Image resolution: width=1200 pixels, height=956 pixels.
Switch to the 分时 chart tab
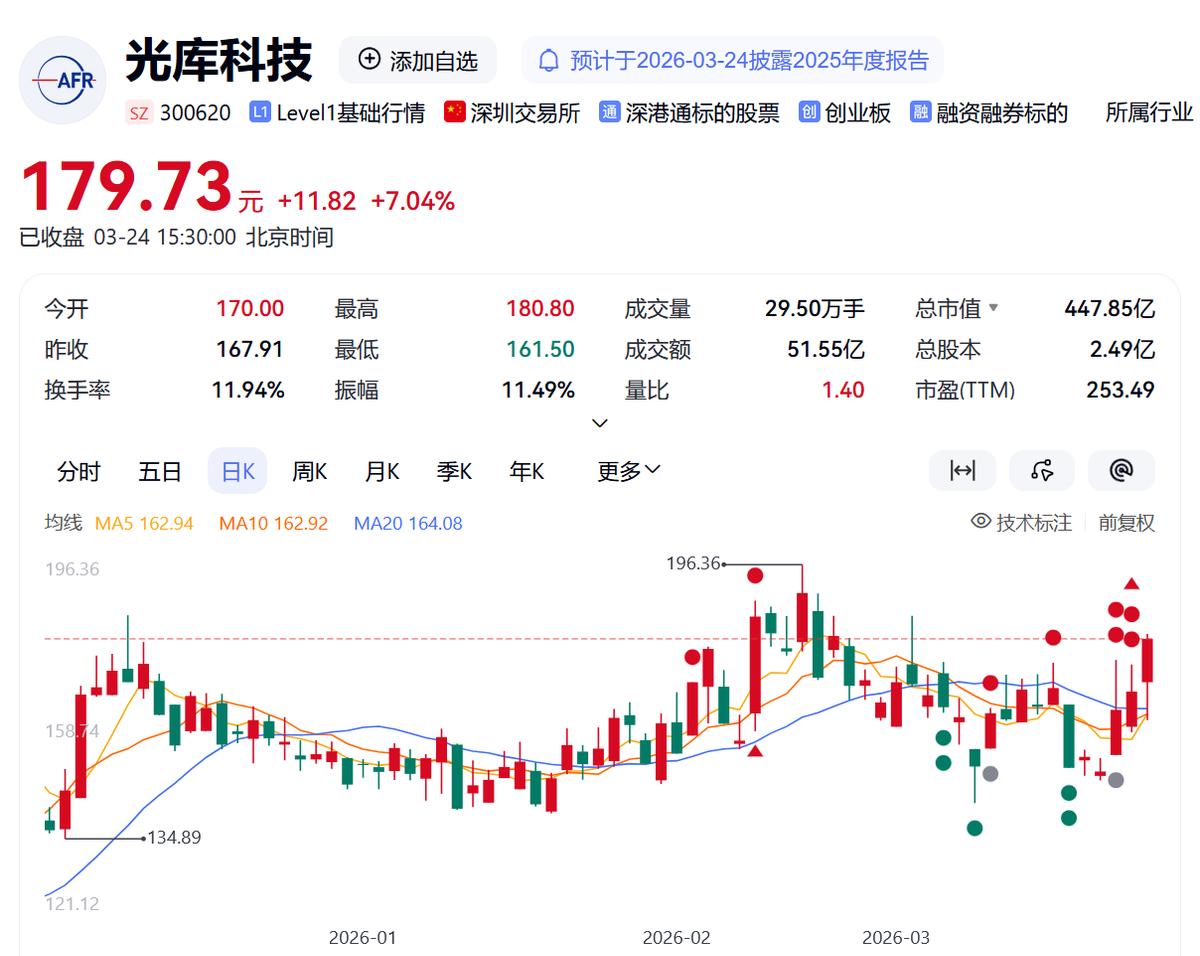point(79,471)
